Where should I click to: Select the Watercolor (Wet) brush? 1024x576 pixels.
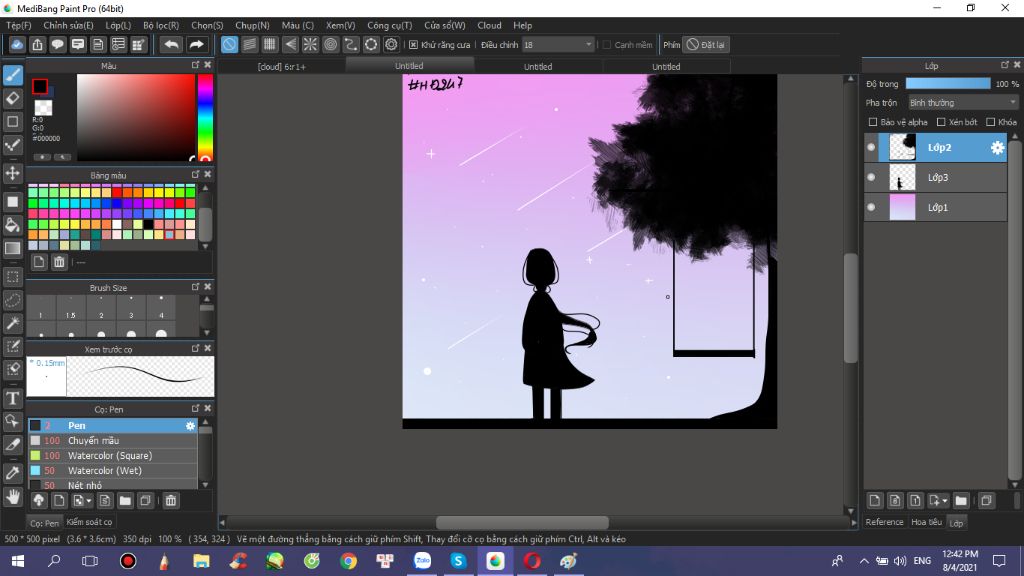click(112, 471)
